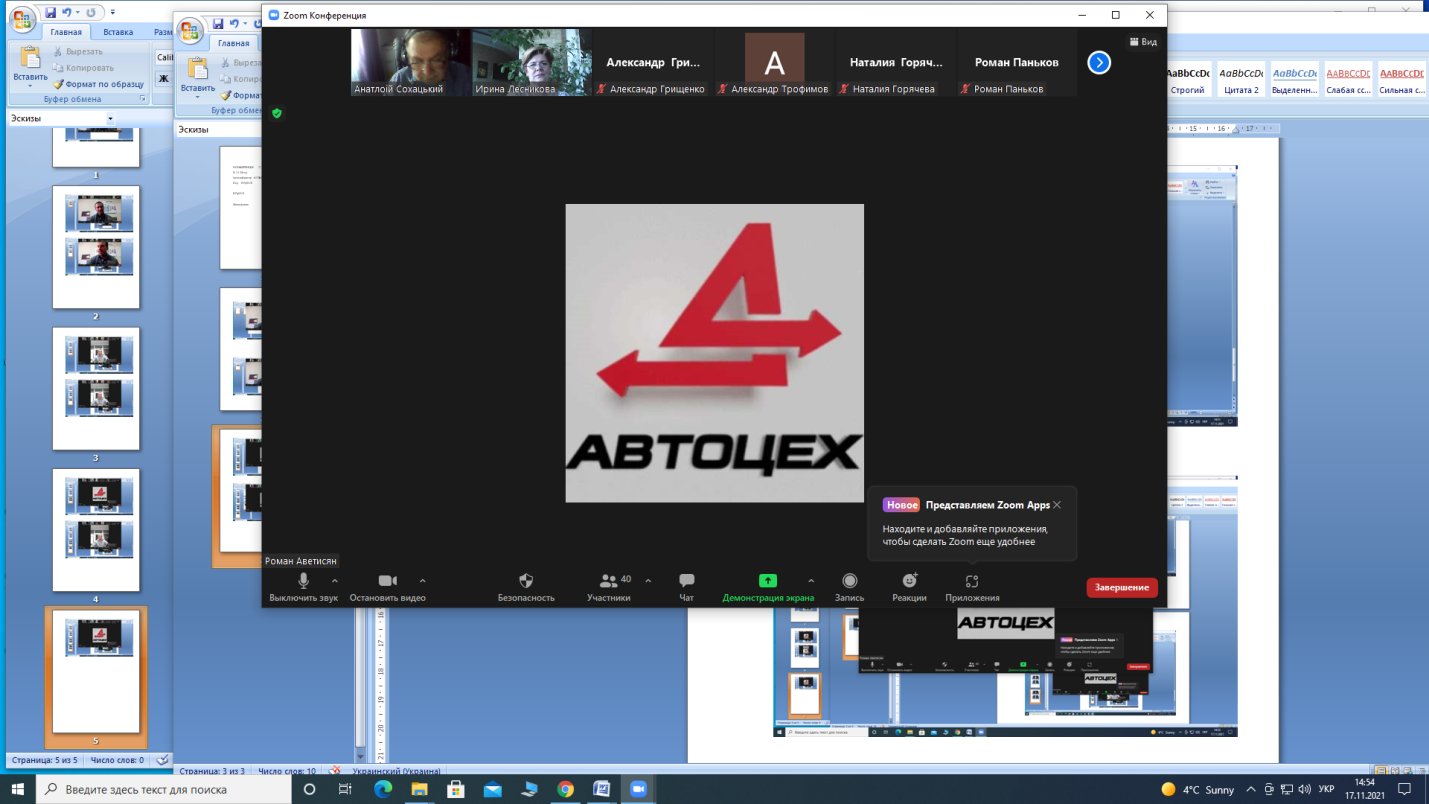Select Ирина Лесникова video tile
This screenshot has width=1429, height=804.
click(532, 62)
